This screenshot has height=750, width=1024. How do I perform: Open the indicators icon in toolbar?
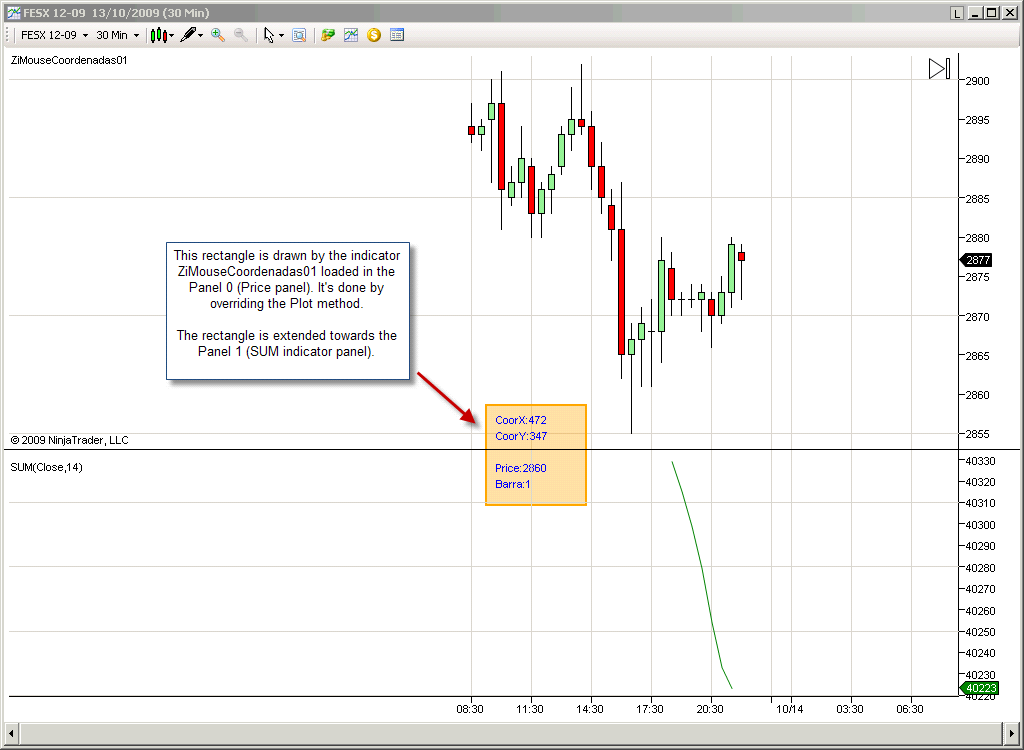(351, 35)
